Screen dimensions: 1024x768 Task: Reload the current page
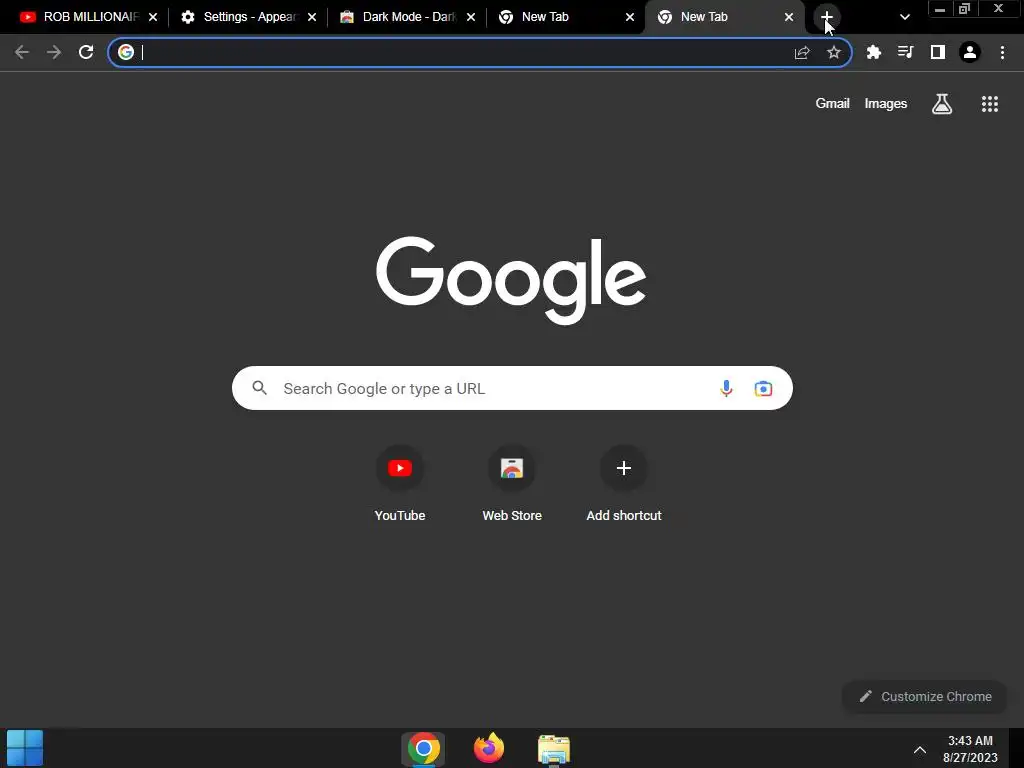86,52
